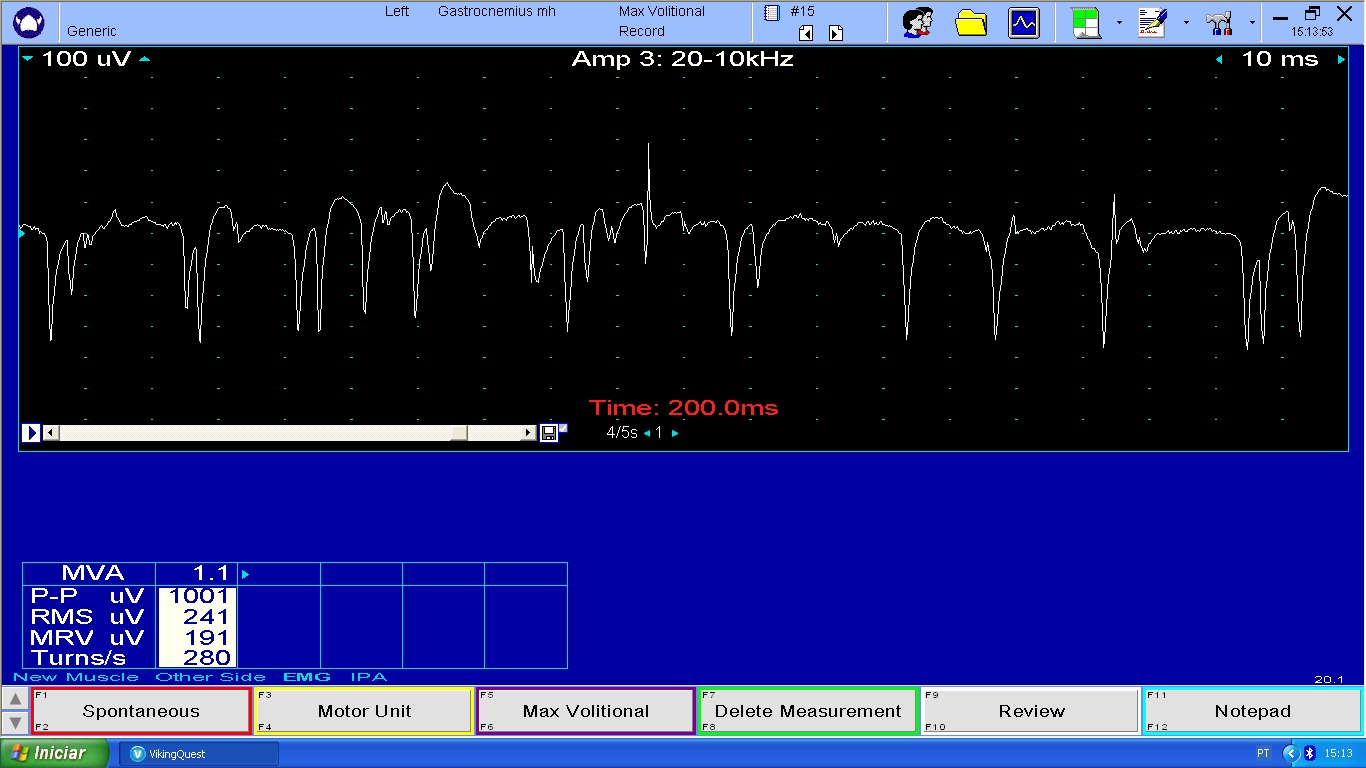Decrease the 100 uV gain arrow
This screenshot has height=768, width=1366.
(x=28, y=59)
